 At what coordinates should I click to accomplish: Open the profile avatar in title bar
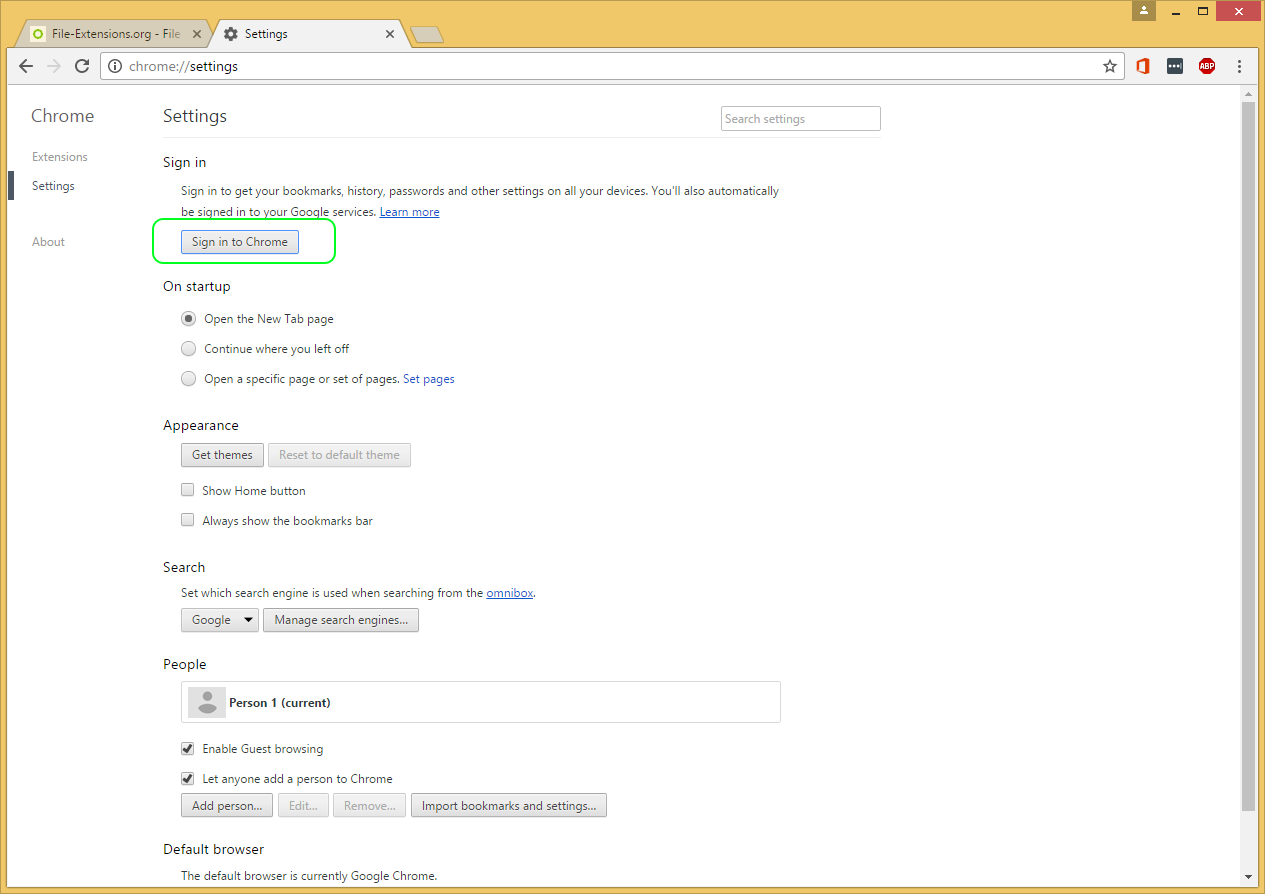(x=1143, y=11)
